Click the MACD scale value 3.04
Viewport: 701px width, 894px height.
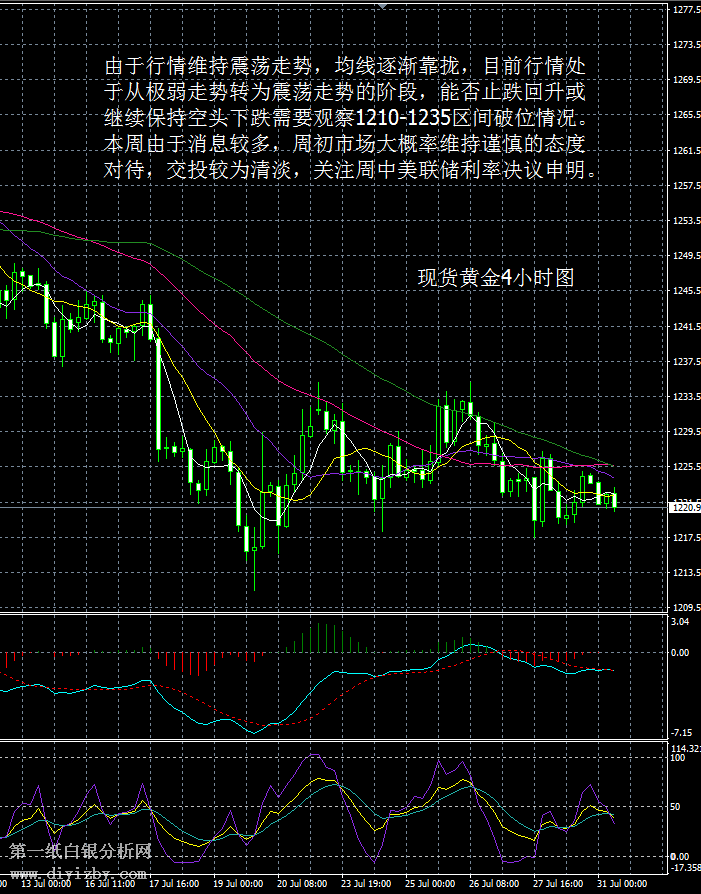(680, 621)
